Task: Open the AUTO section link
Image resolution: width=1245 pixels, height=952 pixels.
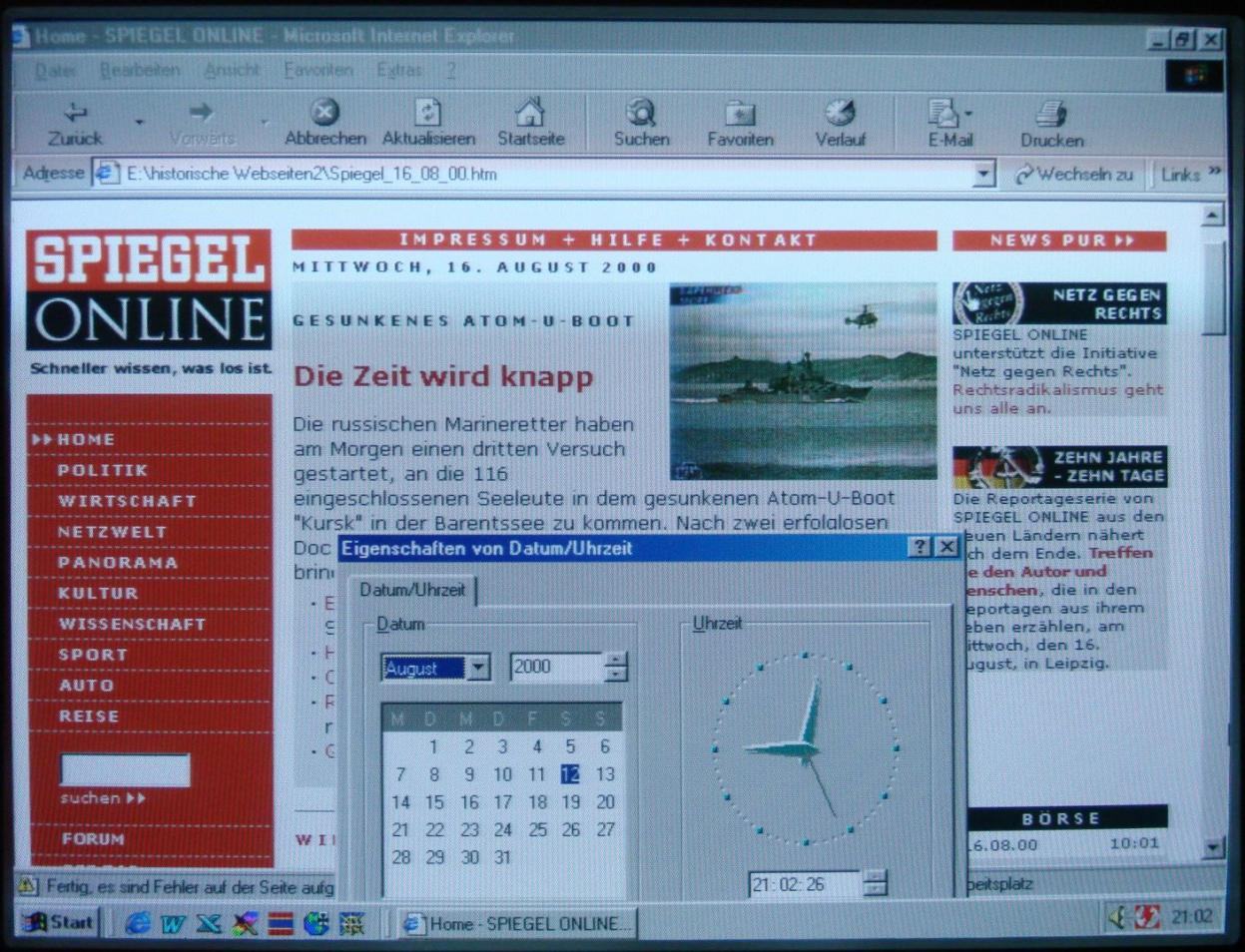Action: (86, 687)
